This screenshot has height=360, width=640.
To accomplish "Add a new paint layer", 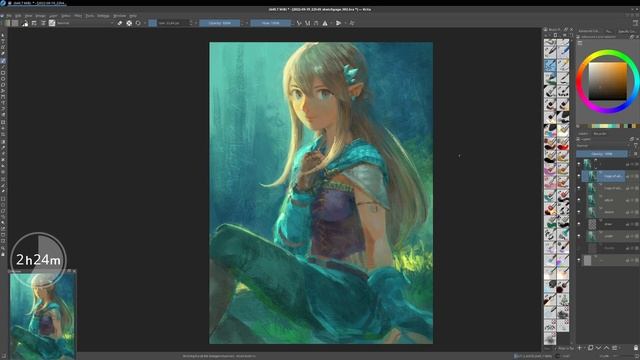I will pos(580,348).
